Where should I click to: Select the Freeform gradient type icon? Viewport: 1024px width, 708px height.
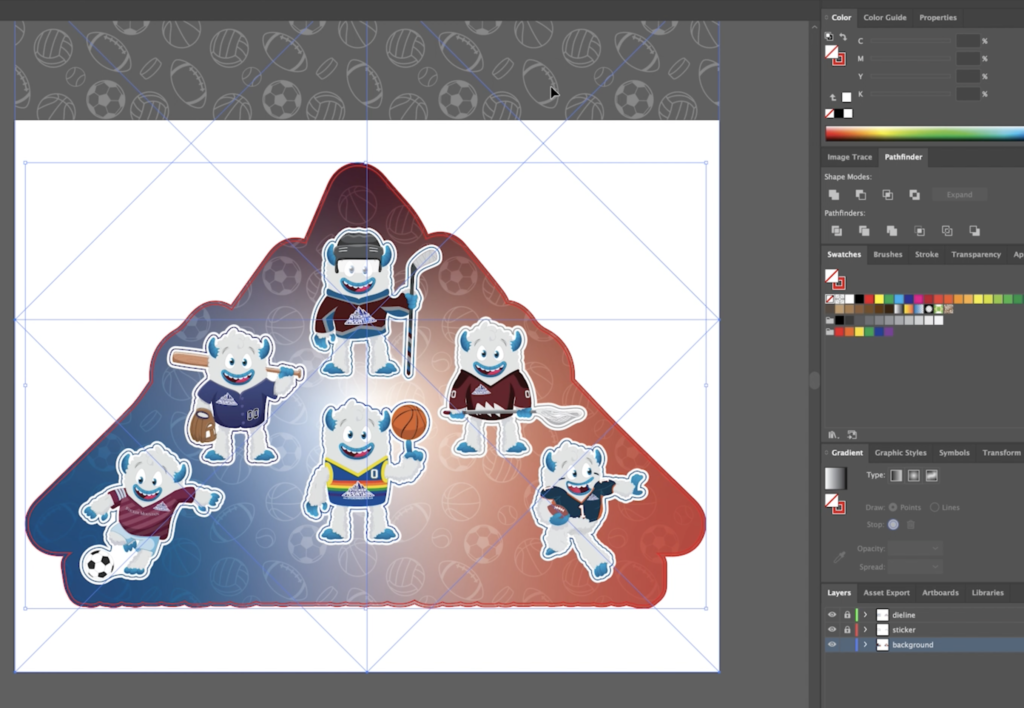932,475
